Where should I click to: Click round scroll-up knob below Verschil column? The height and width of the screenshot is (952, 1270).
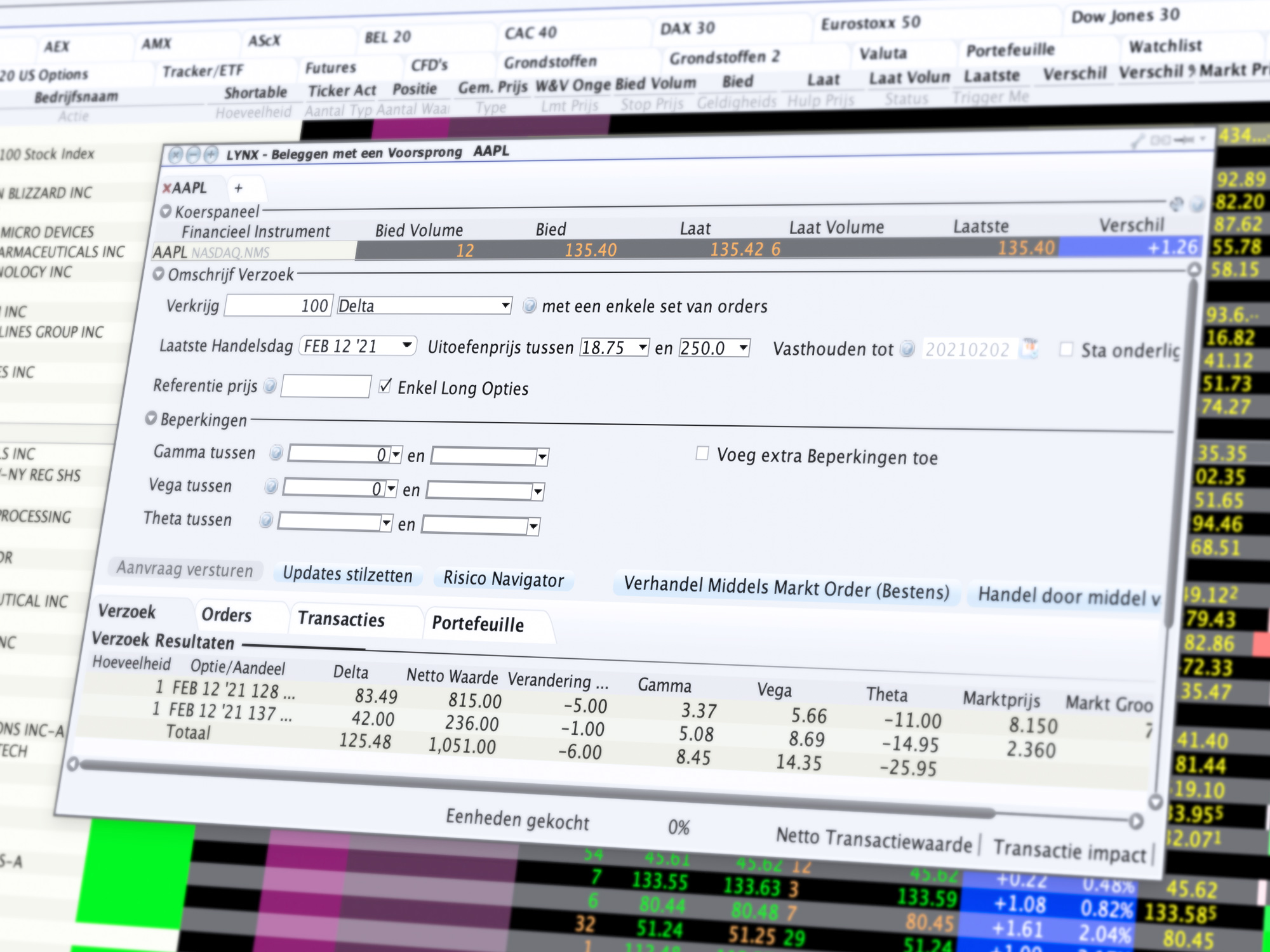click(1194, 270)
